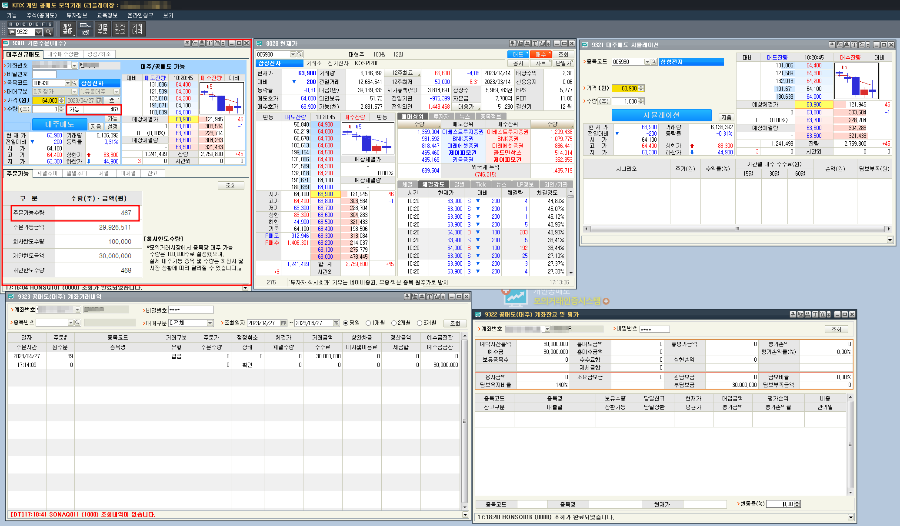The width and height of the screenshot is (900, 526).
Task: Open calendar icon of start date in 계좌거래내역 window
Action: pos(285,323)
